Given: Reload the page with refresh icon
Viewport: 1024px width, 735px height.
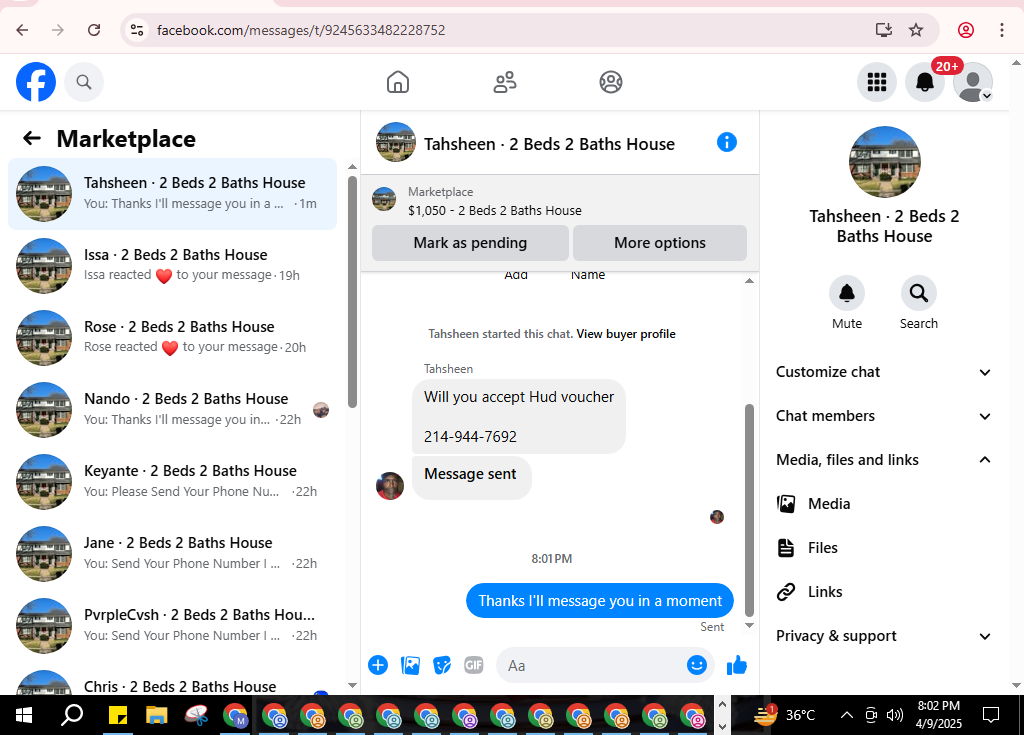Looking at the screenshot, I should pos(94,30).
